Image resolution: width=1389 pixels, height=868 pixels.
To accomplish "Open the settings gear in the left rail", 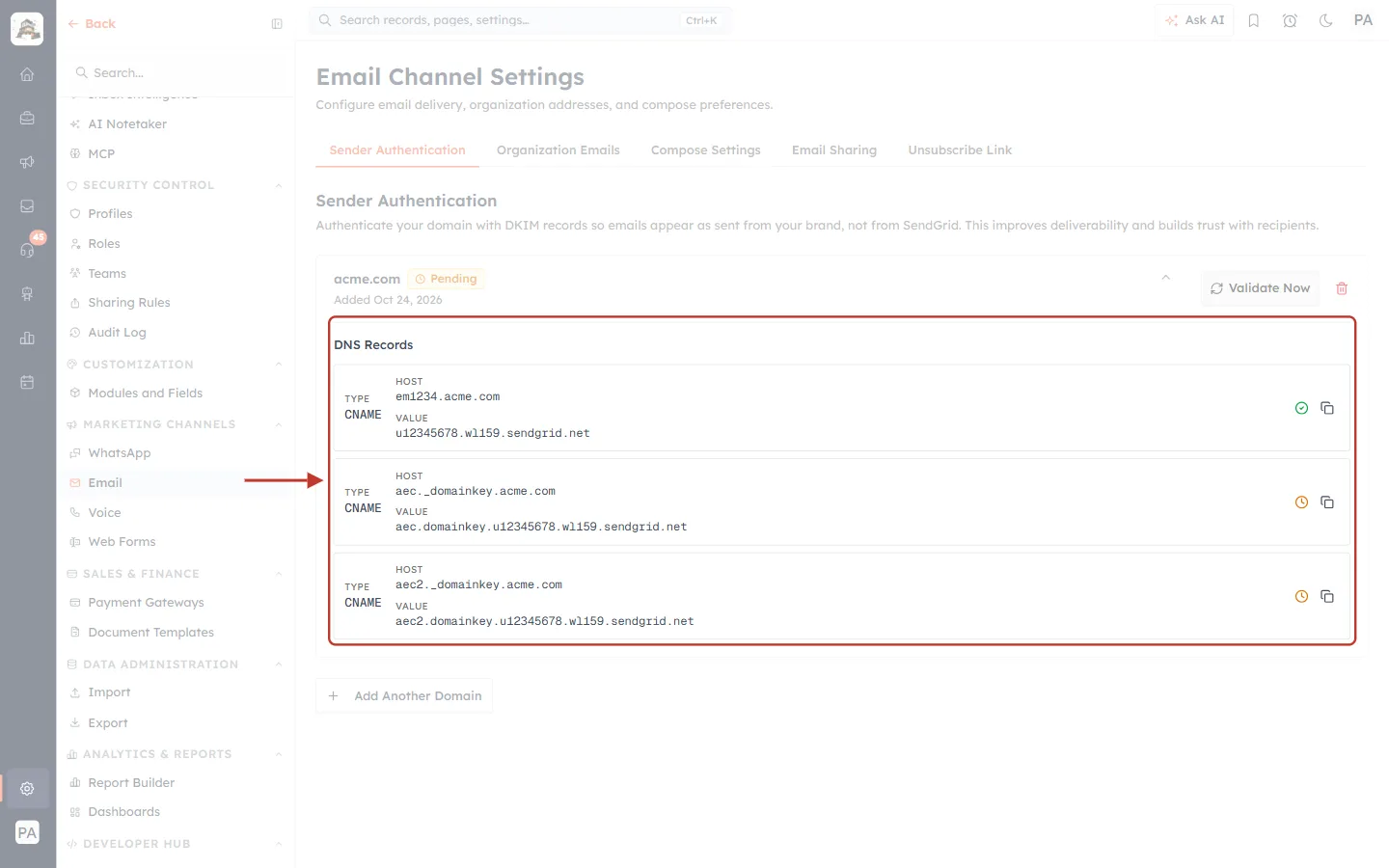I will (x=27, y=789).
